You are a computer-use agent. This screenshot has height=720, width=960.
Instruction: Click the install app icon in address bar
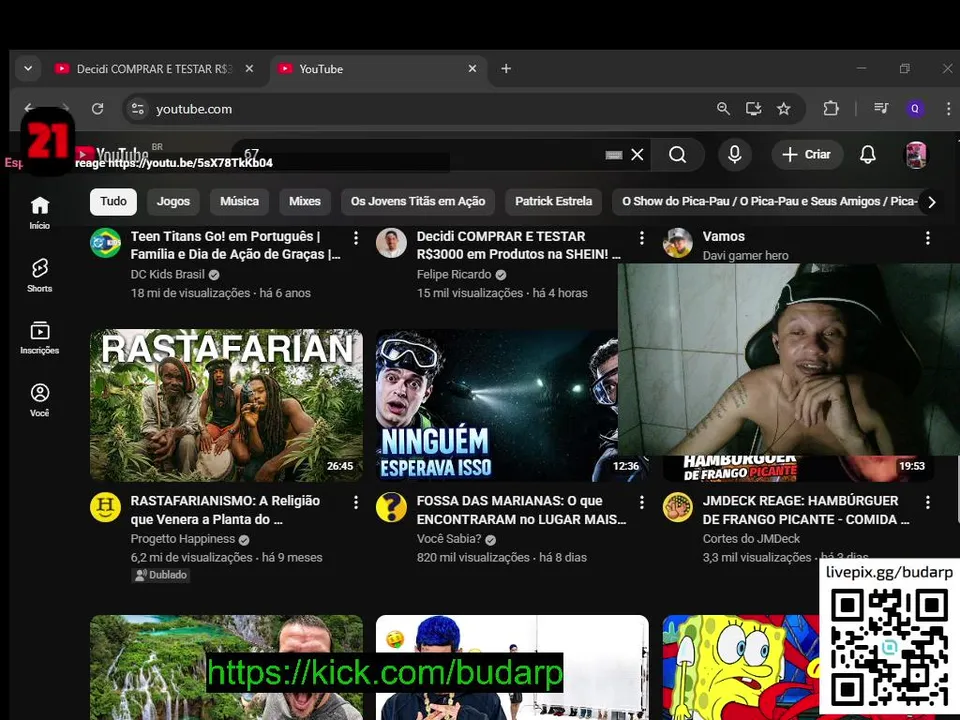coord(753,109)
